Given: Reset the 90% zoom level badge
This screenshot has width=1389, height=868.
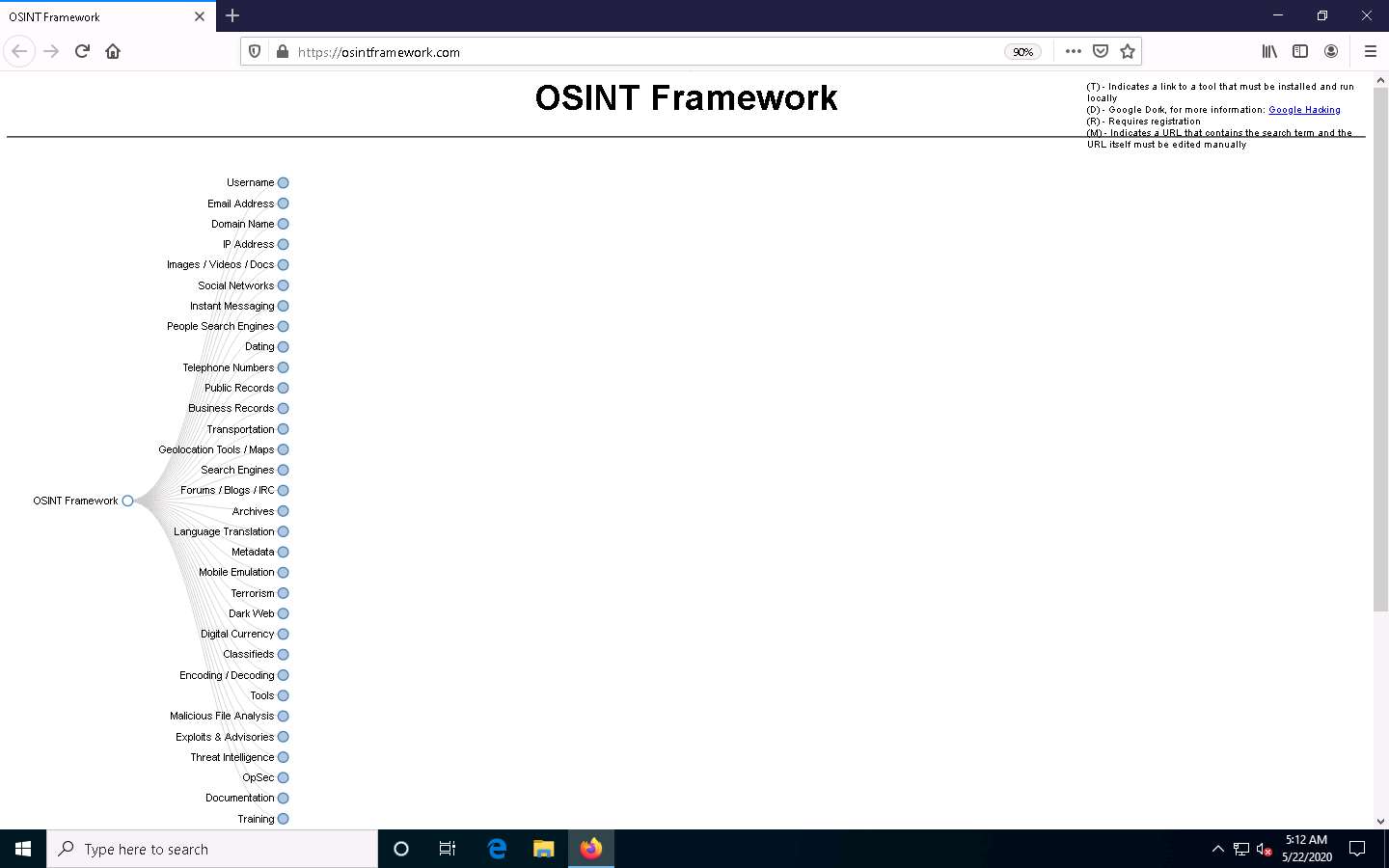Looking at the screenshot, I should coord(1022,52).
